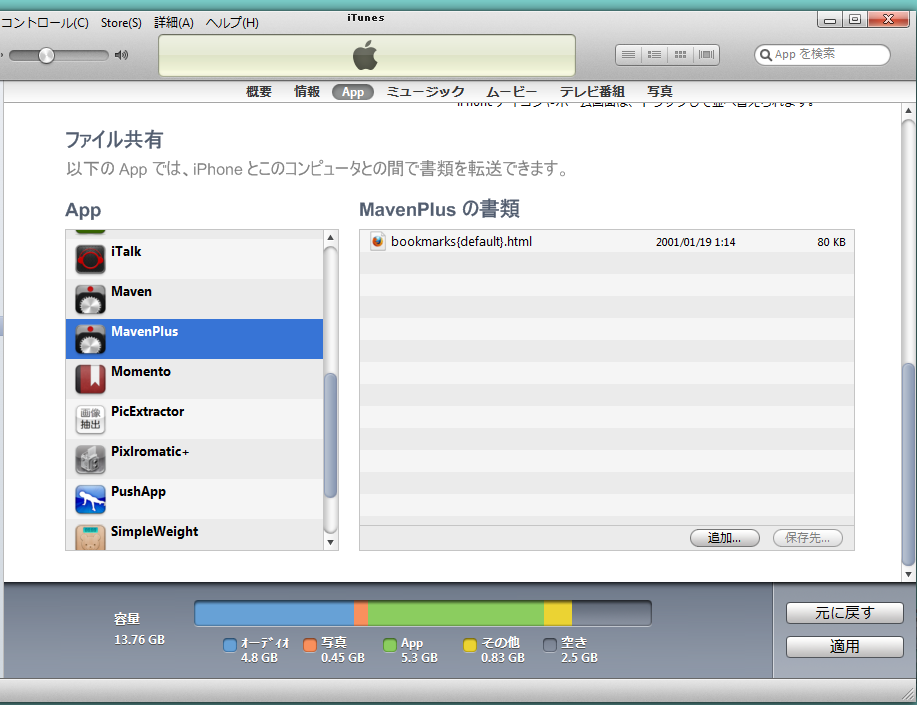
Task: Open the ヘルプ(H) menu
Action: (x=232, y=23)
